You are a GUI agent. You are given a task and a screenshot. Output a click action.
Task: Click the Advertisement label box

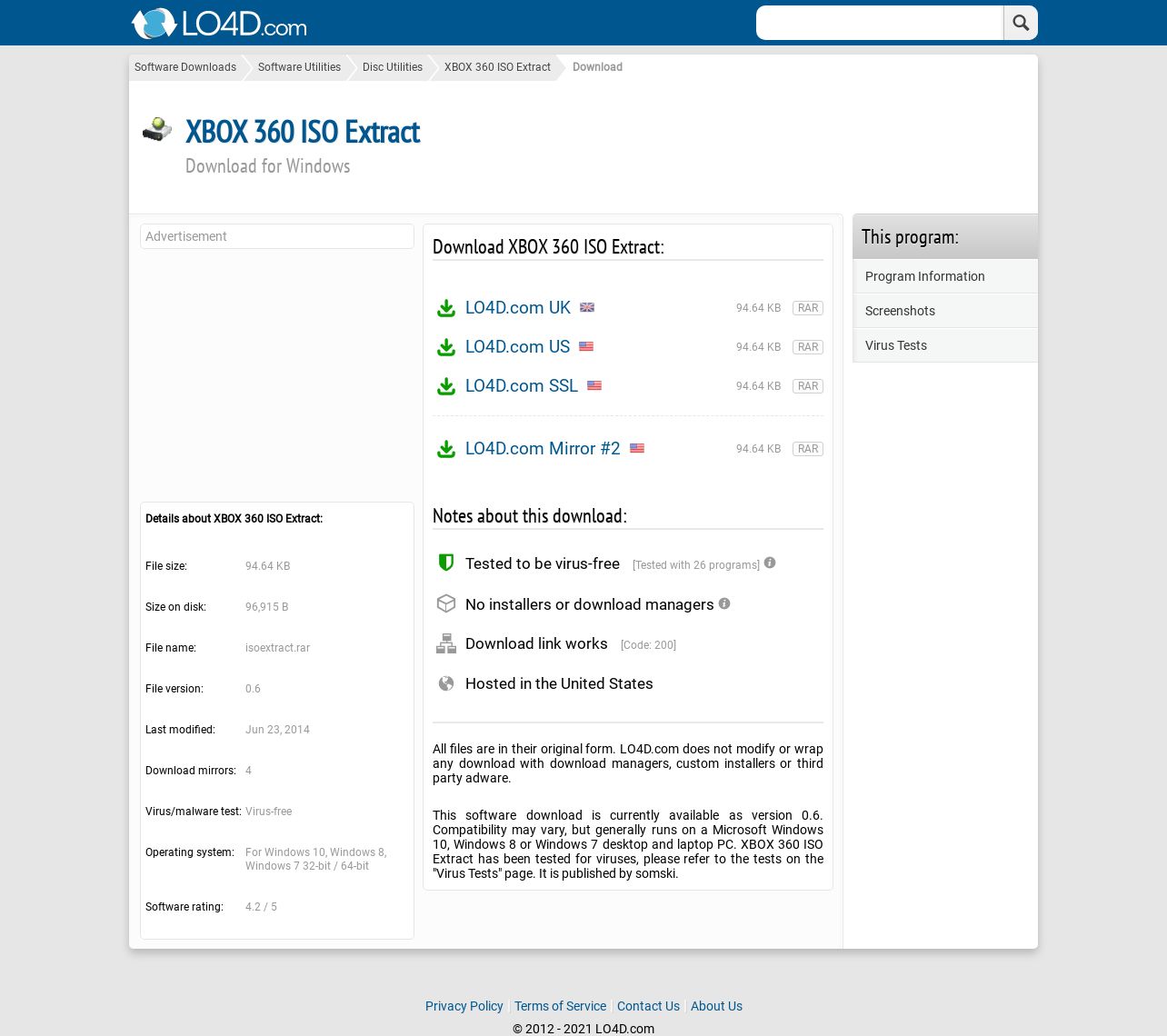coord(277,236)
